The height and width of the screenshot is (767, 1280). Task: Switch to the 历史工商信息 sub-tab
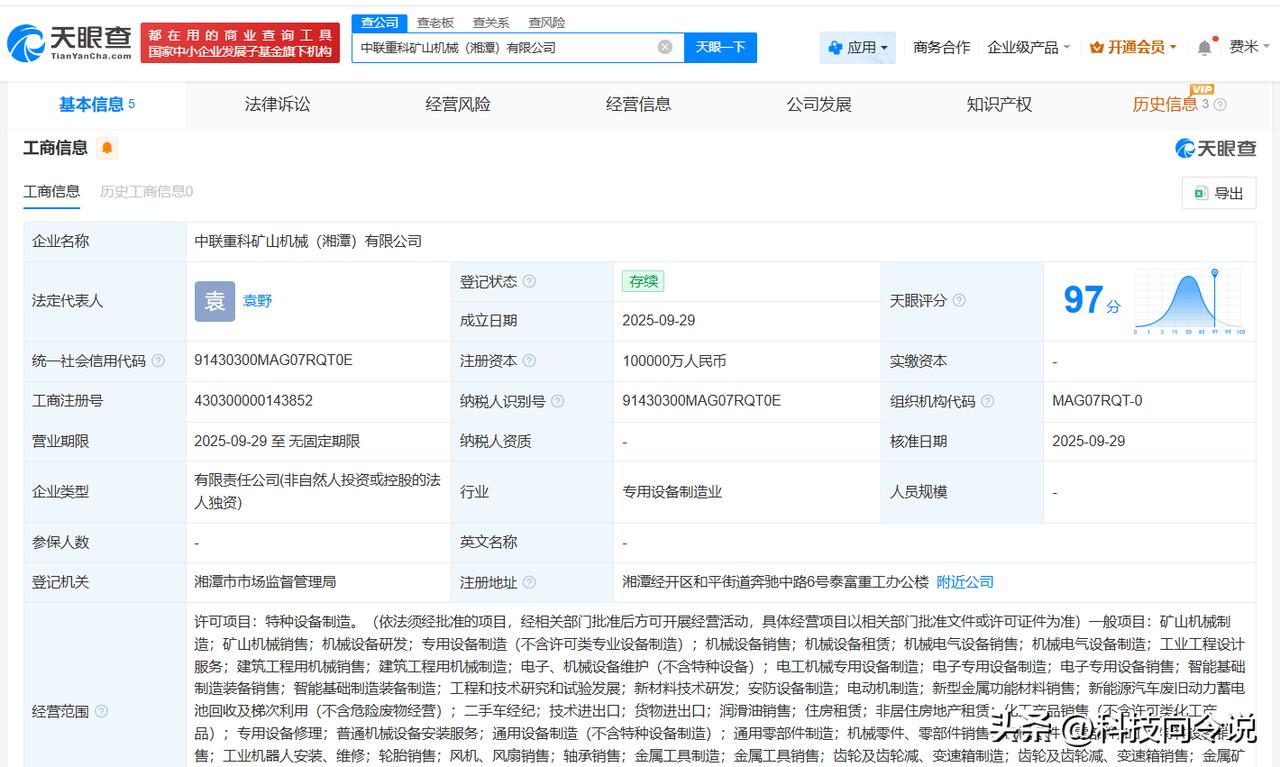click(x=146, y=192)
